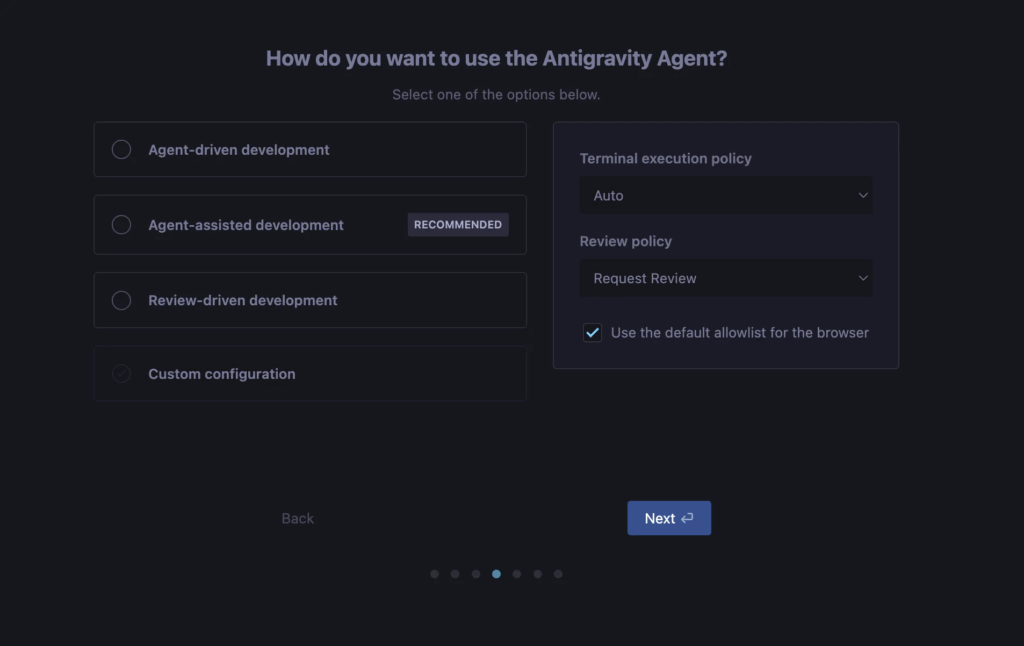Go to the third step dot
This screenshot has height=646, width=1024.
pyautogui.click(x=476, y=574)
